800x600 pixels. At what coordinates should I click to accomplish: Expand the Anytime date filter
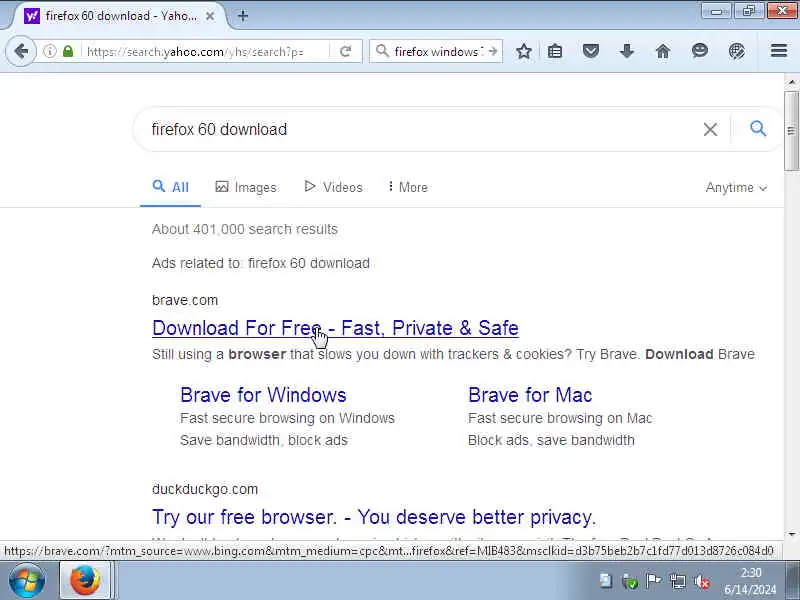pyautogui.click(x=736, y=188)
